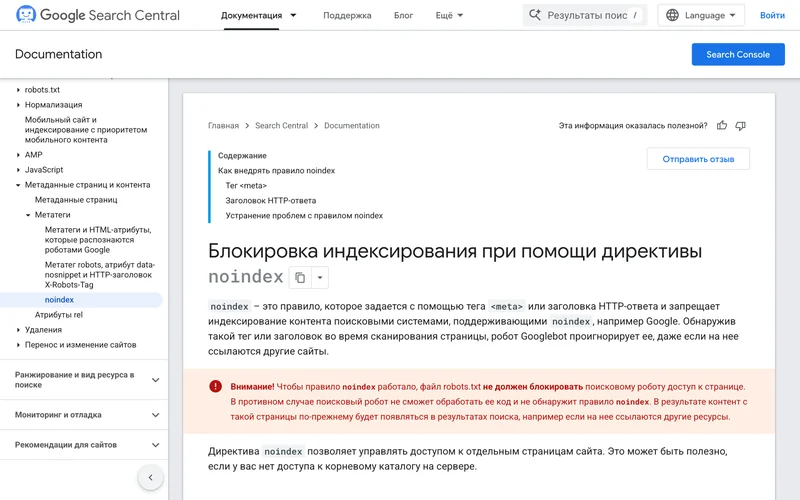Click the Documentation page header title

58,54
